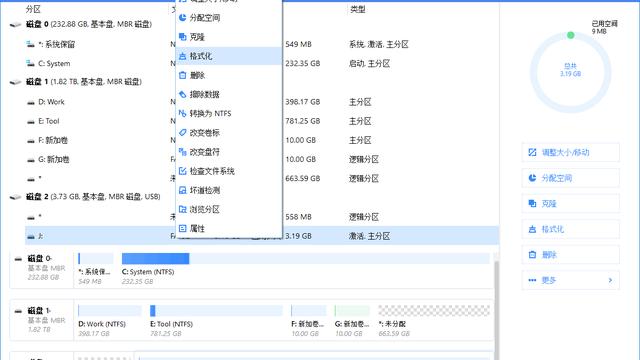This screenshot has height=360, width=640.
Task: Click the 擦除数据 eraser icon in the context menu
Action: (x=182, y=94)
